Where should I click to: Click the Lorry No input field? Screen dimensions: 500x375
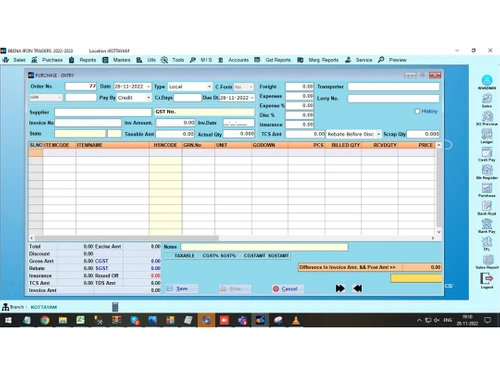coord(394,98)
